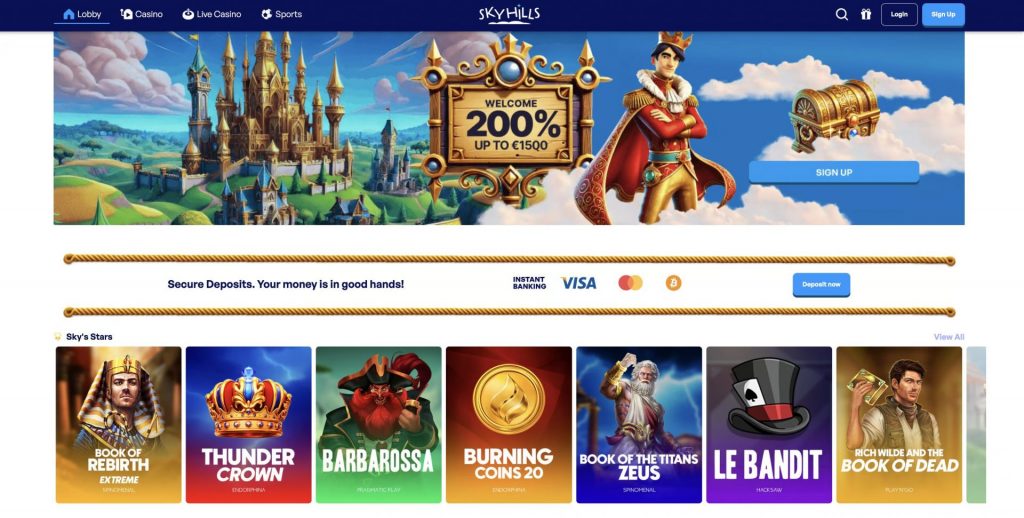Open the Burning Coins 20 game
Viewport: 1024px width, 518px height.
coord(509,425)
